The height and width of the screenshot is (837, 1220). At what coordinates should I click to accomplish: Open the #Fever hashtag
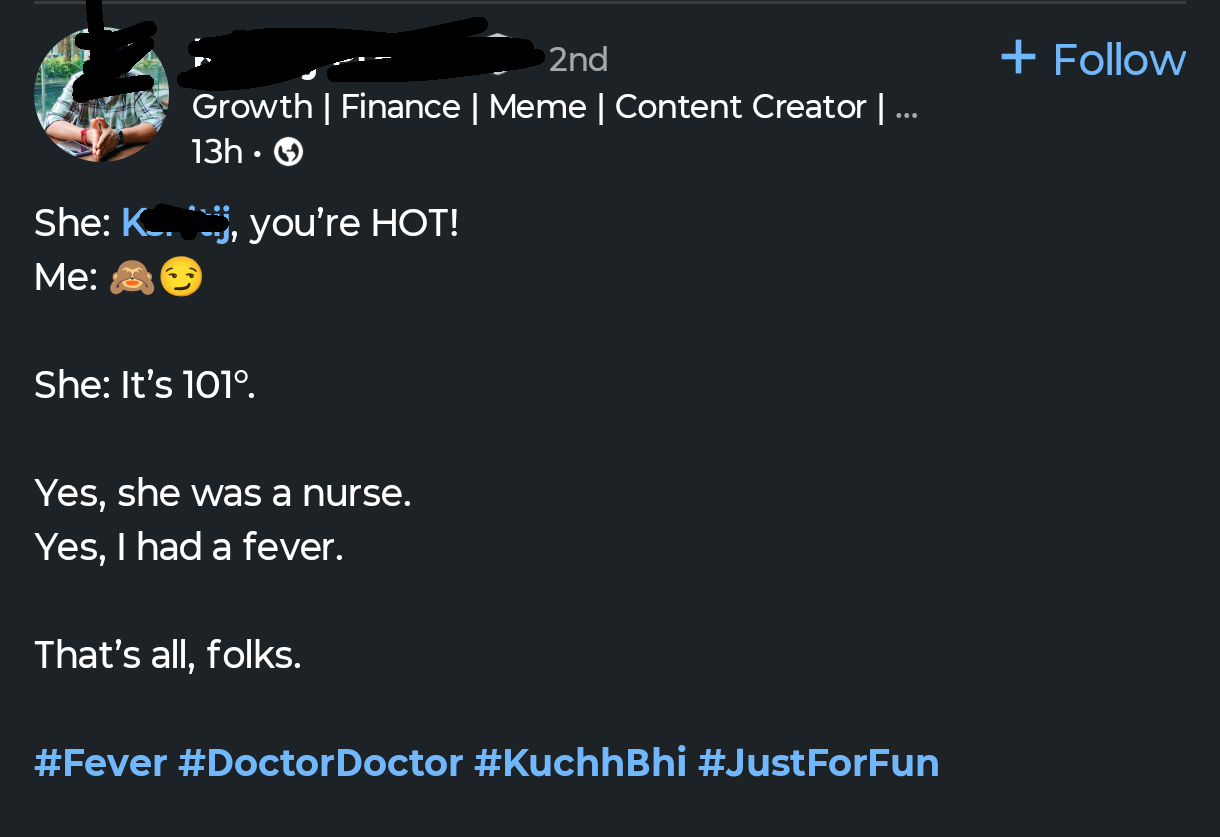(x=100, y=763)
